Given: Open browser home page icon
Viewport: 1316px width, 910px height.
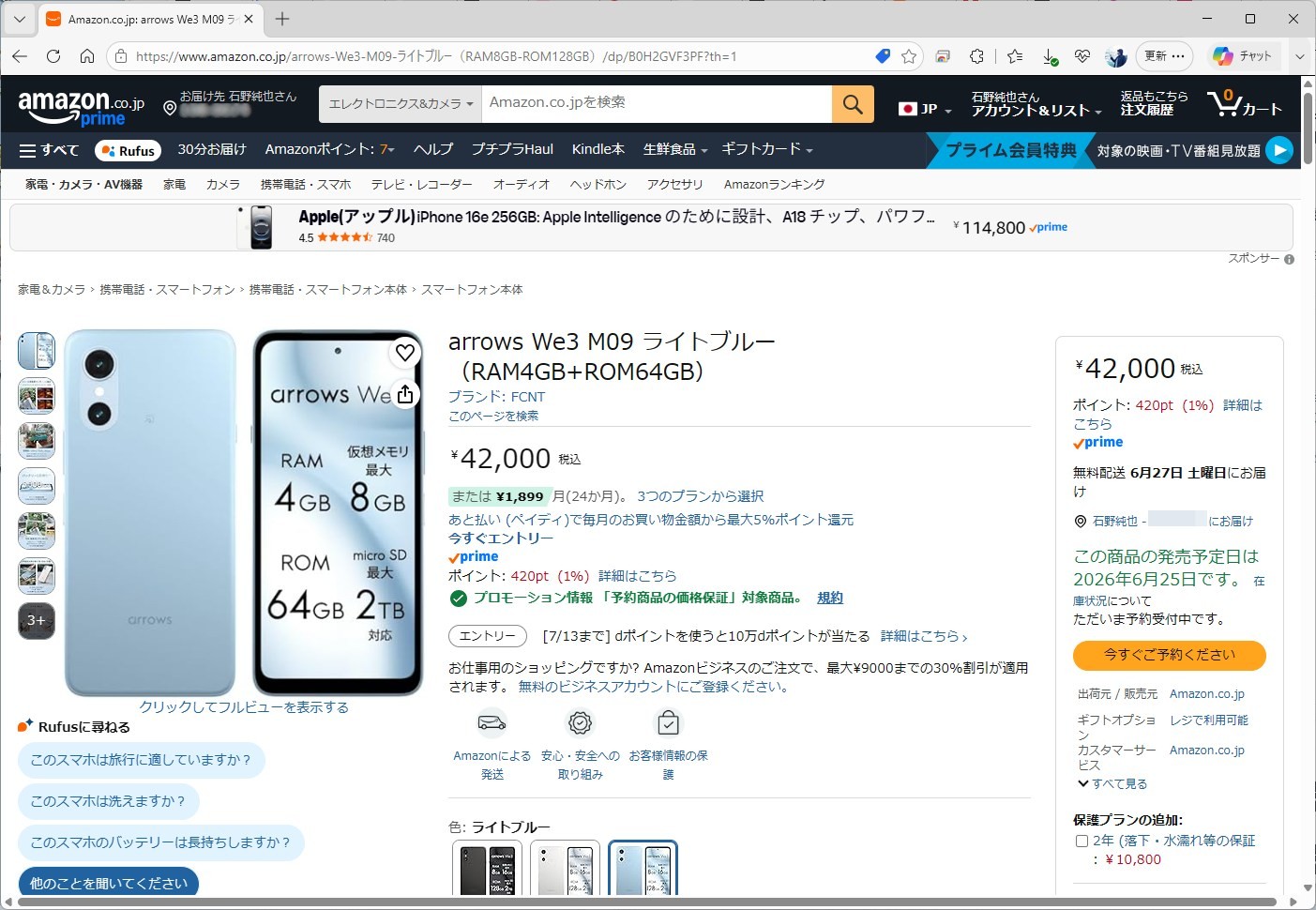Looking at the screenshot, I should click(86, 56).
